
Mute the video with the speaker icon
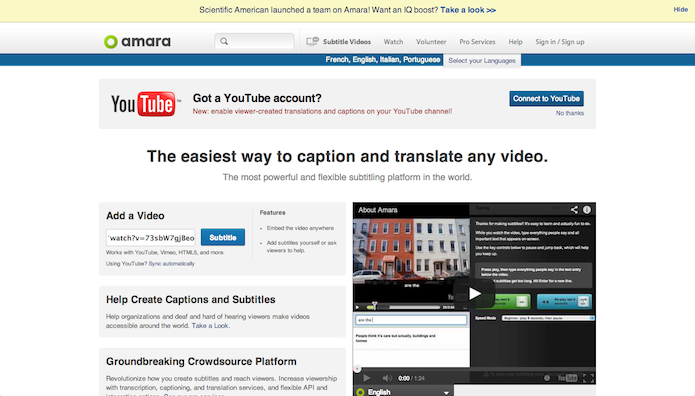(x=387, y=378)
